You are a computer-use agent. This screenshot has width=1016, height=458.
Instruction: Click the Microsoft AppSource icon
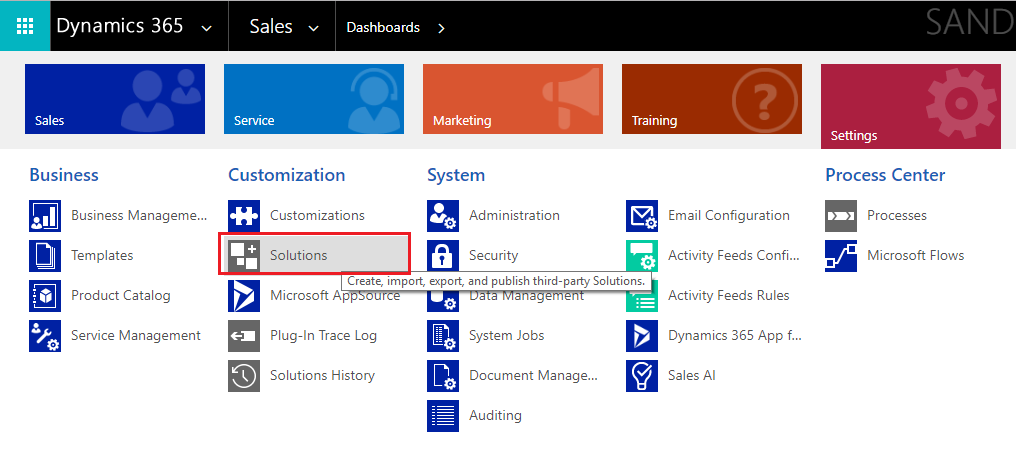[x=244, y=295]
